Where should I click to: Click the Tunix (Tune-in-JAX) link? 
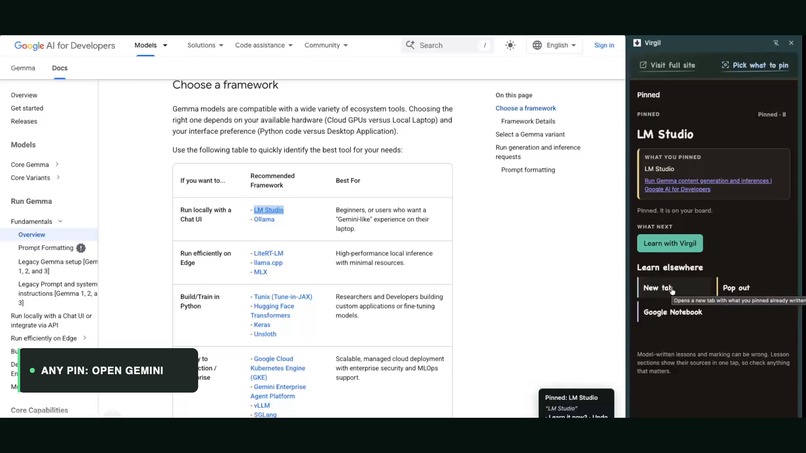click(x=283, y=297)
